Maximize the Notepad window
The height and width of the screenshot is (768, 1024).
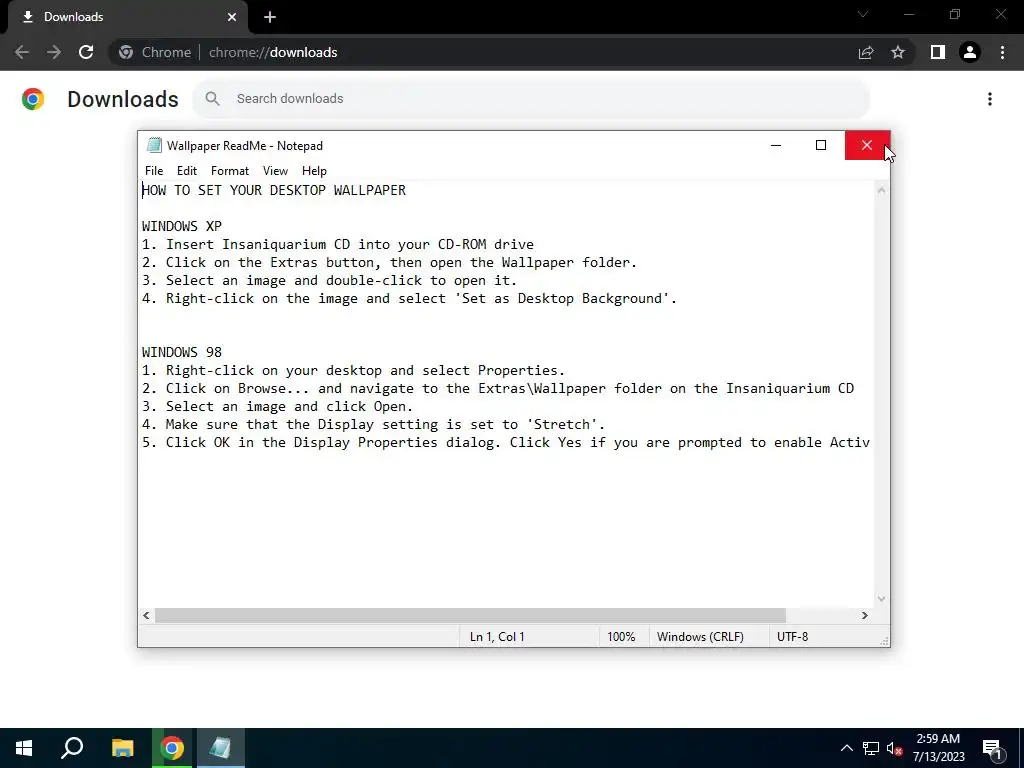tap(821, 145)
